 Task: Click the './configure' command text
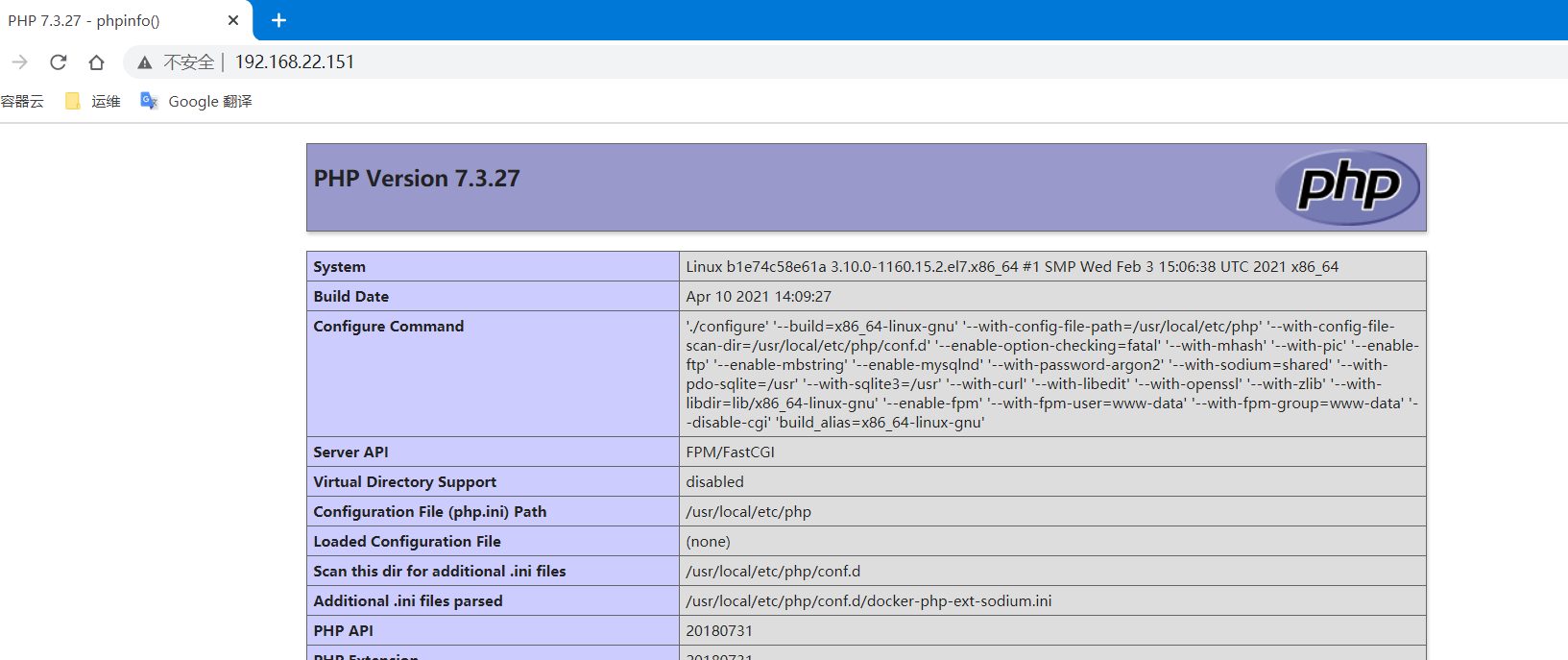[x=1052, y=374]
